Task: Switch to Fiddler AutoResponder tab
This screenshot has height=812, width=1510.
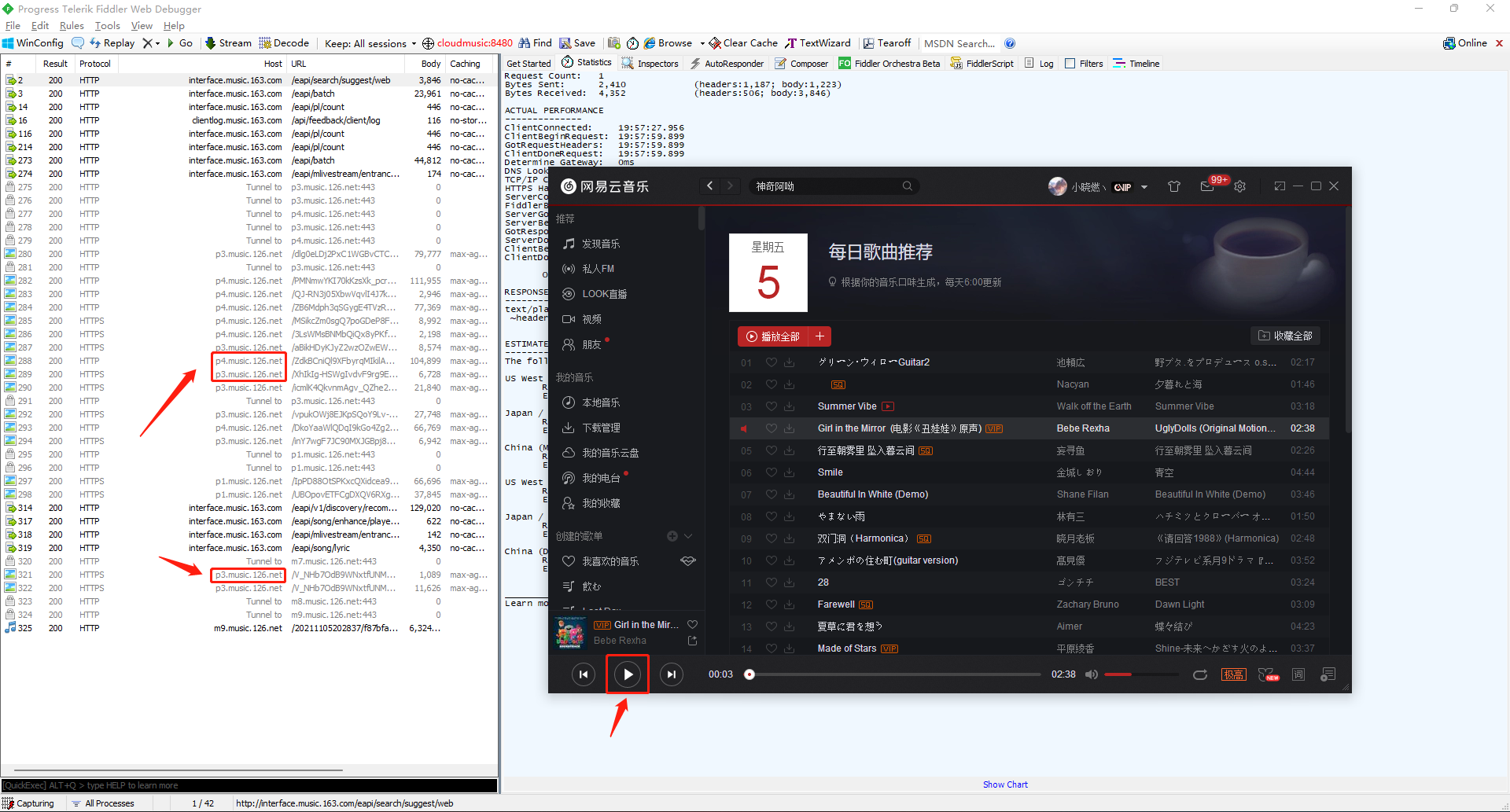Action: coord(727,64)
